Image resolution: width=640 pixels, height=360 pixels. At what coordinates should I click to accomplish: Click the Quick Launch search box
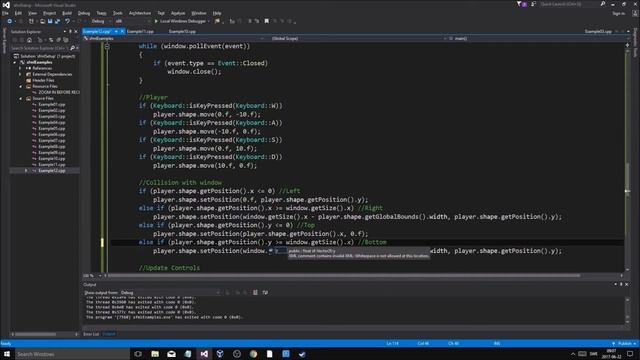[x=569, y=4]
